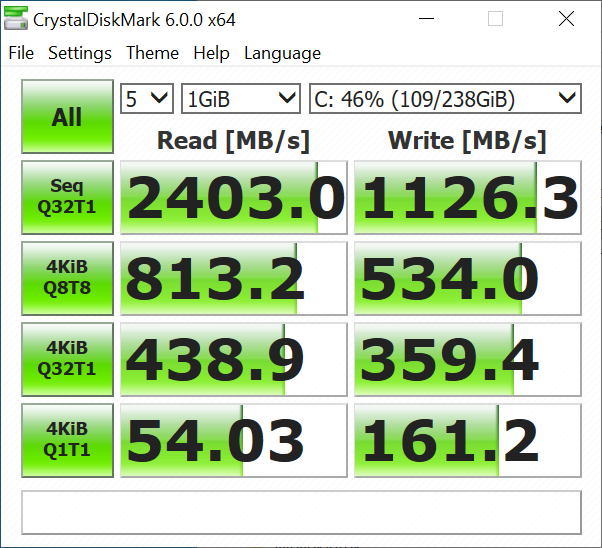Open the File menu
Viewport: 602px width, 548px height.
pyautogui.click(x=21, y=53)
